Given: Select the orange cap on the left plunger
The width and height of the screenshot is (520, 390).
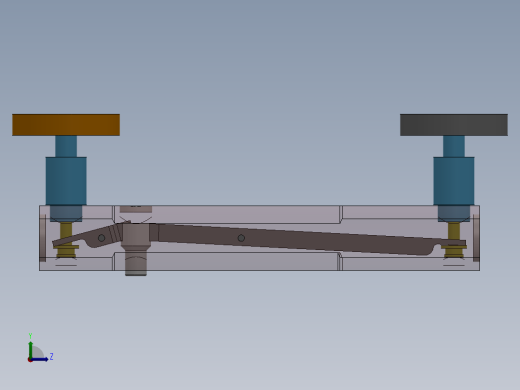Looking at the screenshot, I should coord(66,125).
